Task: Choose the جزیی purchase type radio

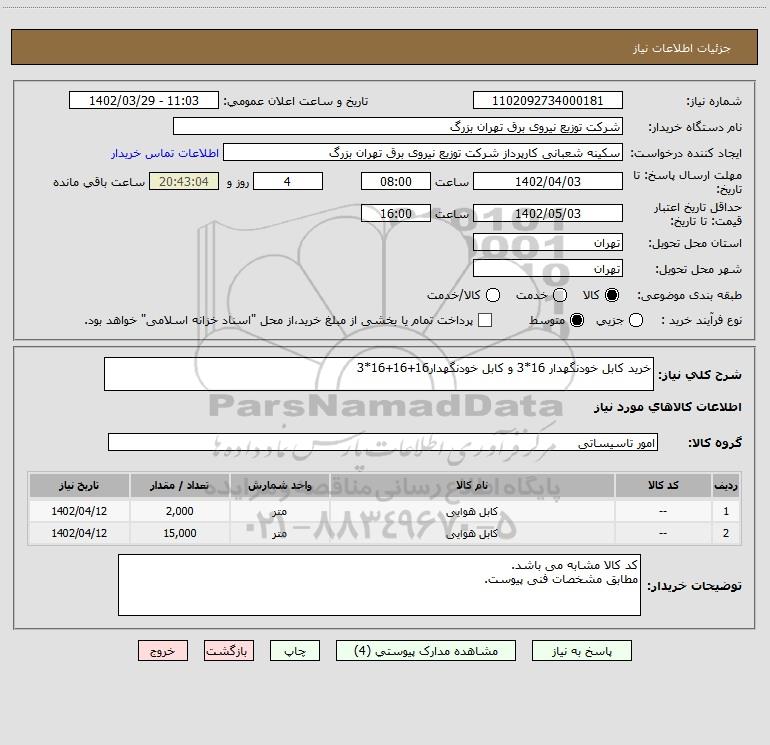Action: [636, 320]
